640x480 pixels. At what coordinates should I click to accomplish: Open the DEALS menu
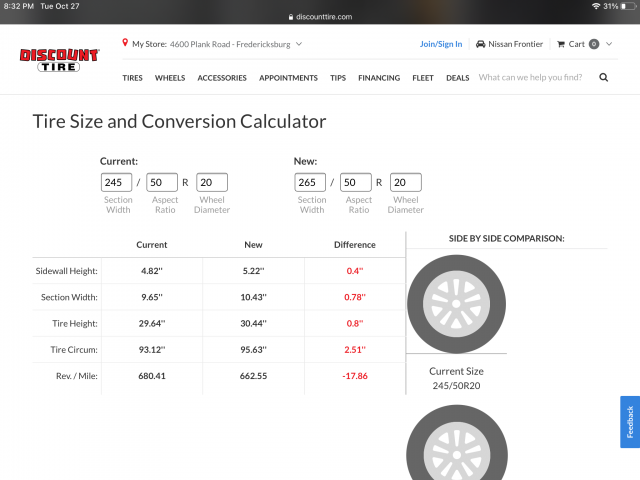click(x=458, y=78)
